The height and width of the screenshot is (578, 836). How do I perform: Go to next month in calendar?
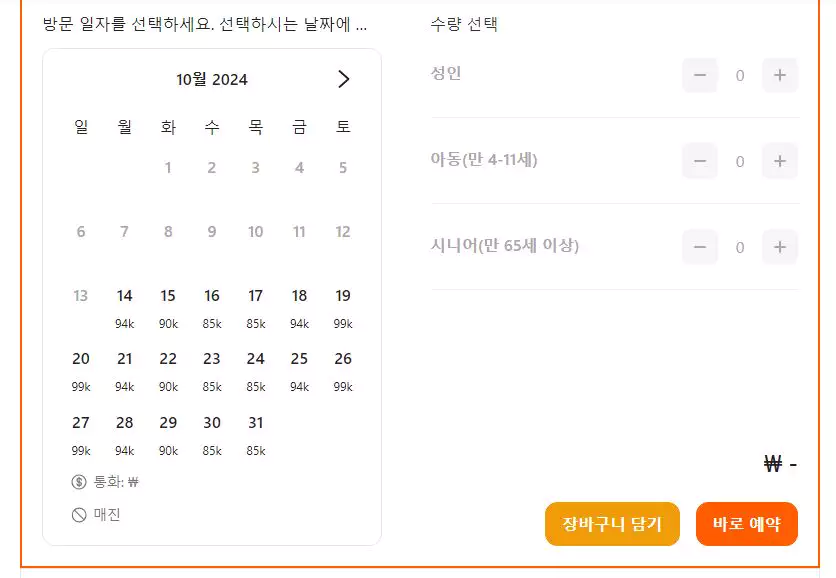[x=343, y=79]
